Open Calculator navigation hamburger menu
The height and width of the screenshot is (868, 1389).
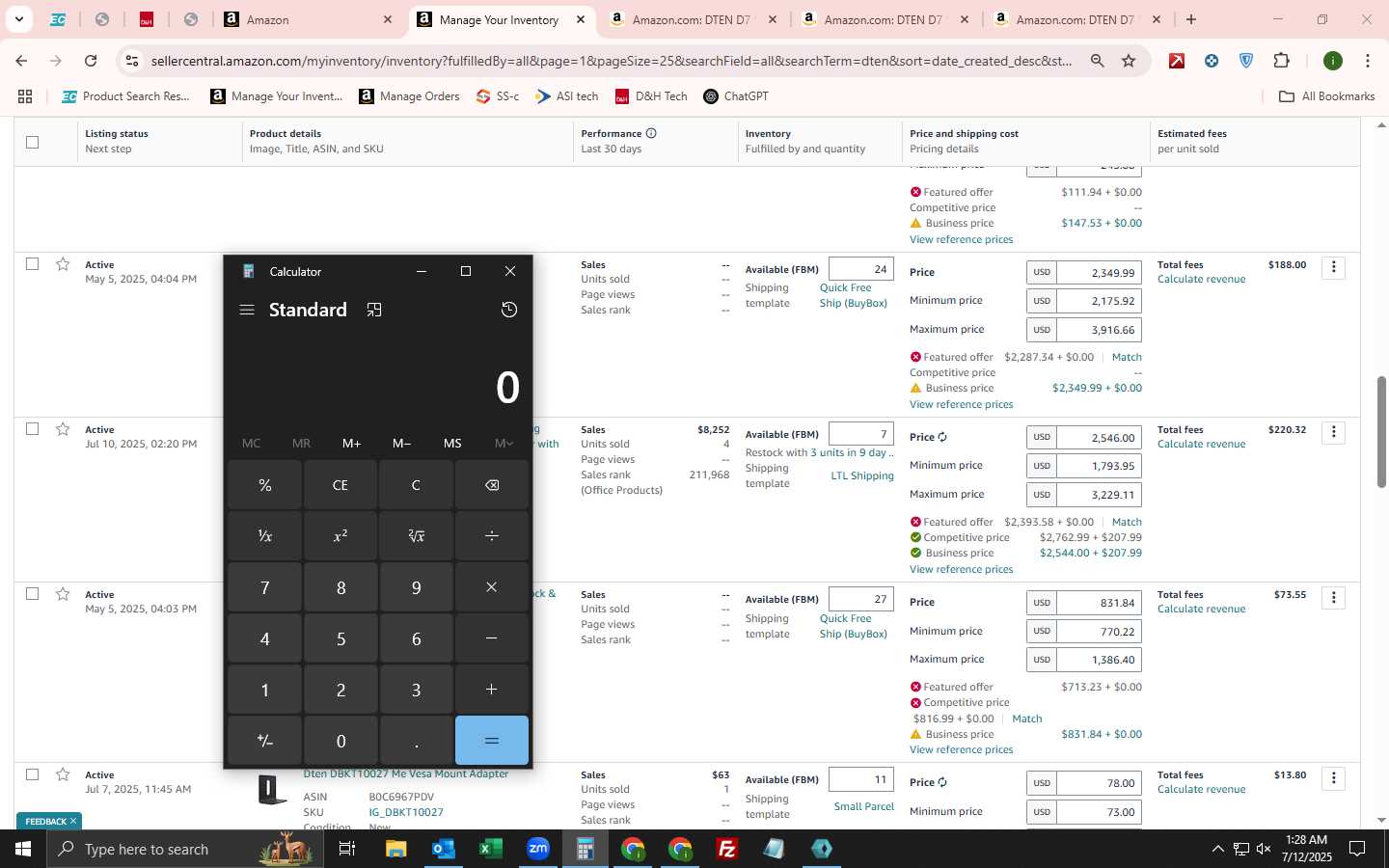(x=247, y=310)
